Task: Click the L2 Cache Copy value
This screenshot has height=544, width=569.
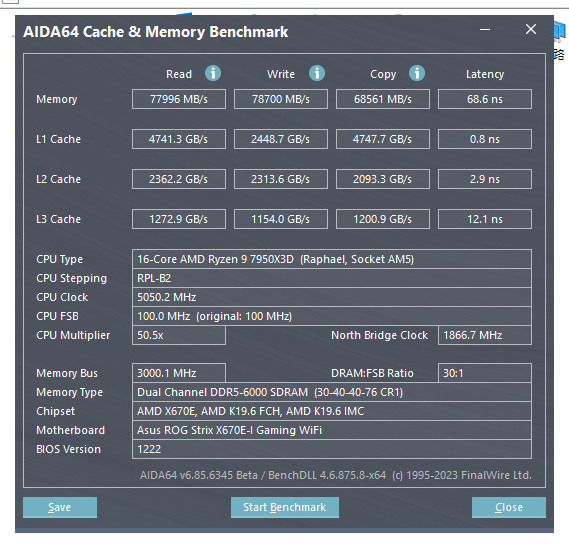Action: (383, 179)
